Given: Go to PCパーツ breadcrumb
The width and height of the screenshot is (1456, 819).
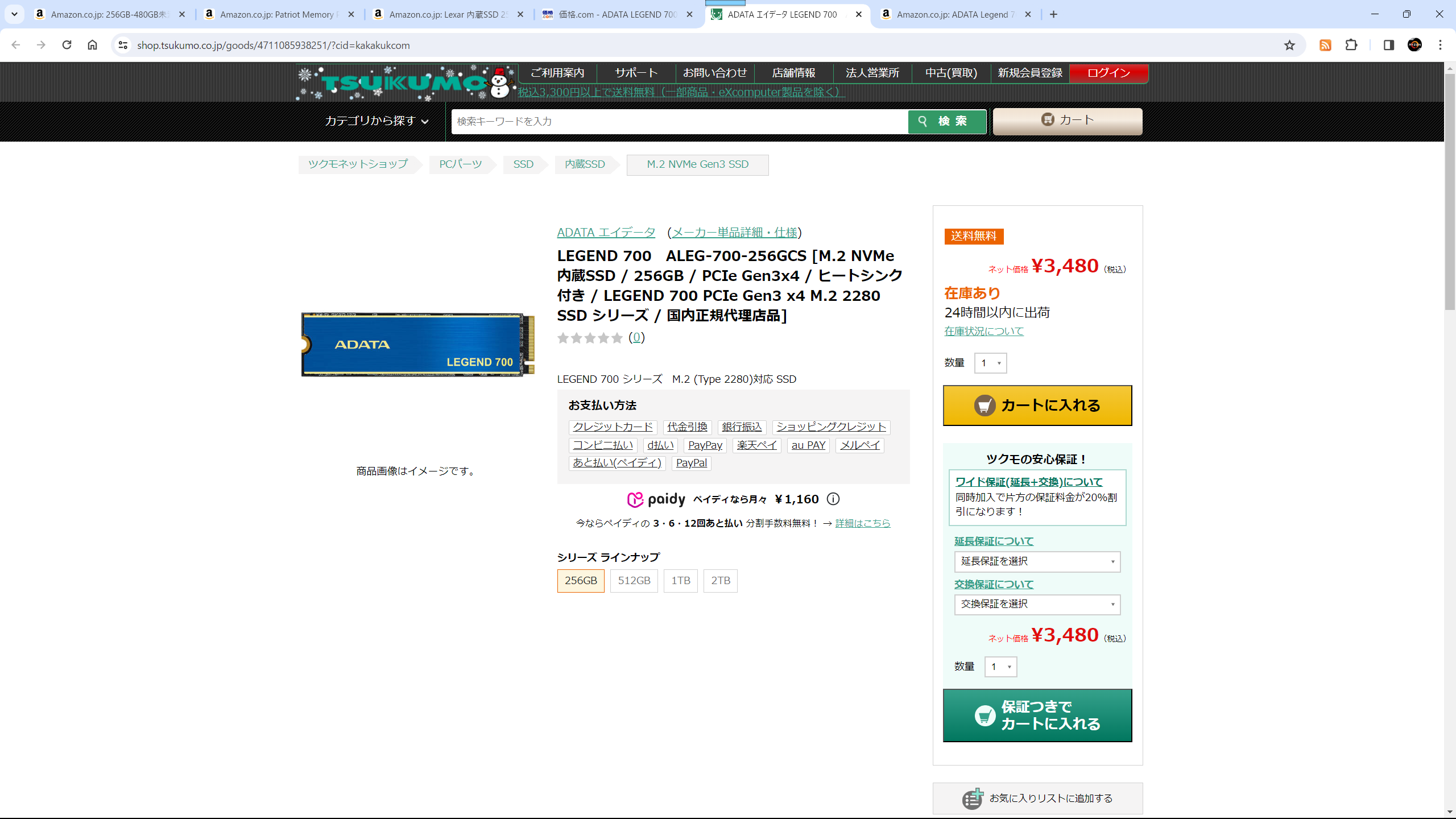Looking at the screenshot, I should click(x=460, y=164).
